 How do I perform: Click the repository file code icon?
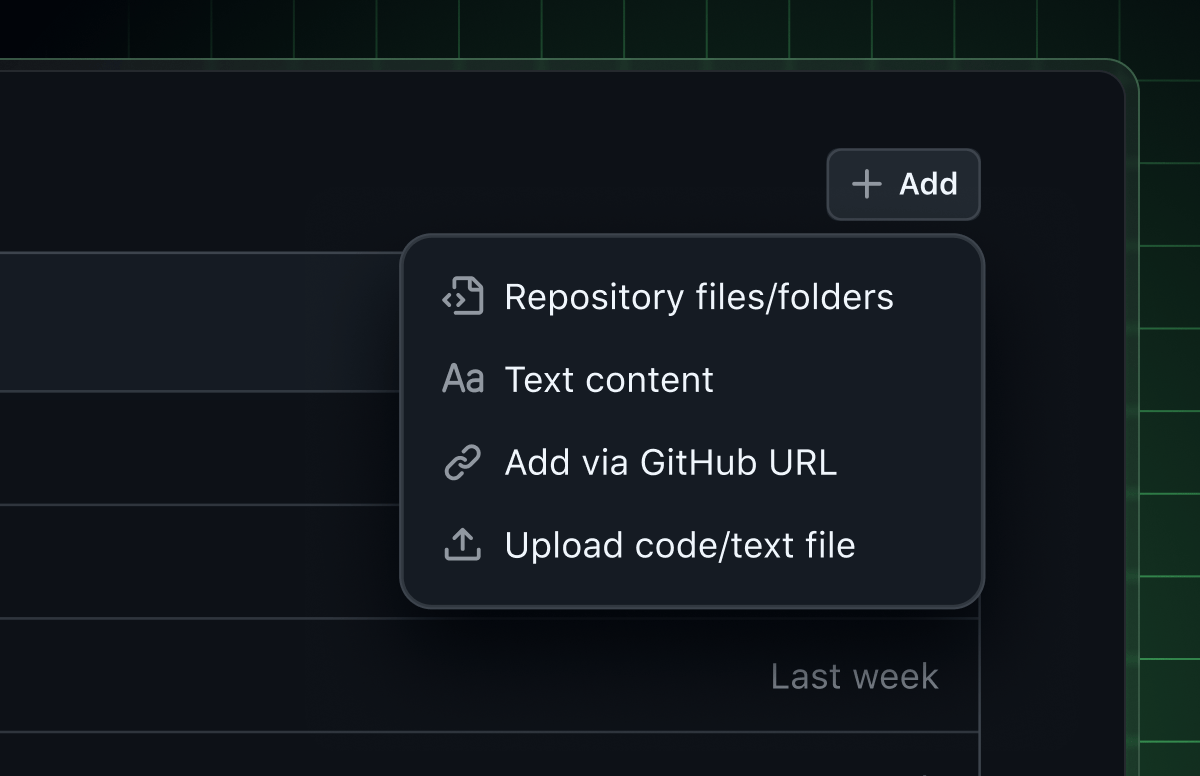pyautogui.click(x=463, y=297)
